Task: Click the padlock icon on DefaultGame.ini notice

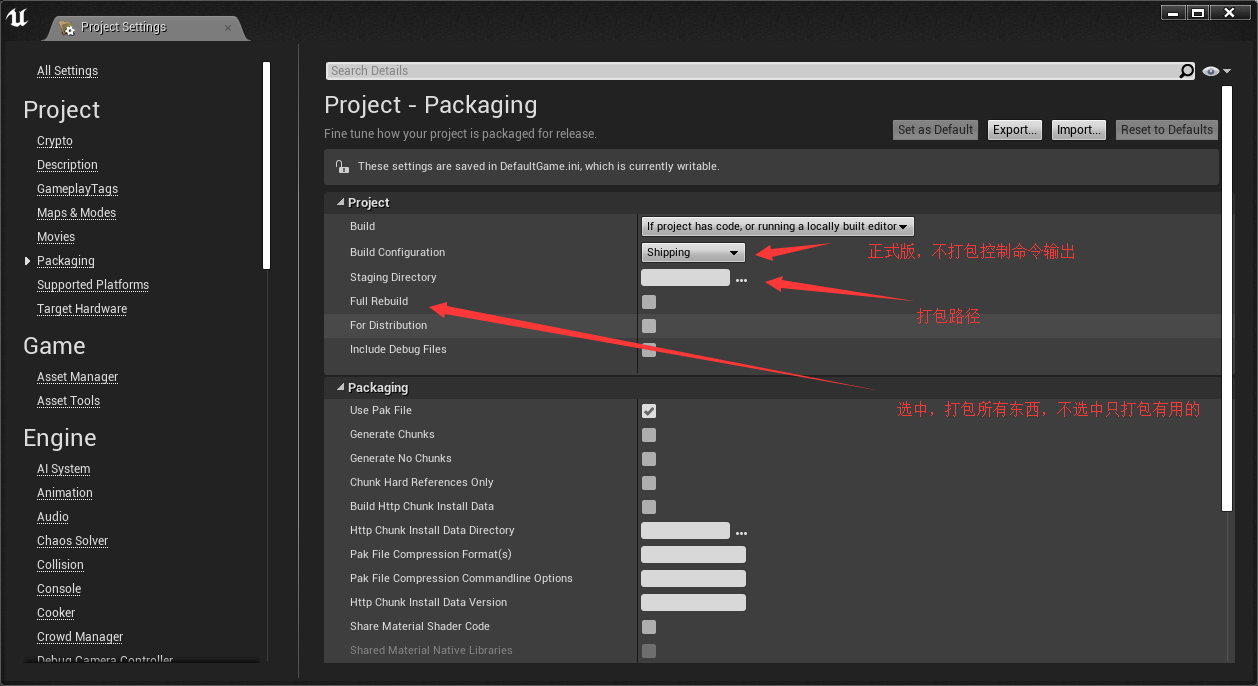Action: tap(343, 166)
